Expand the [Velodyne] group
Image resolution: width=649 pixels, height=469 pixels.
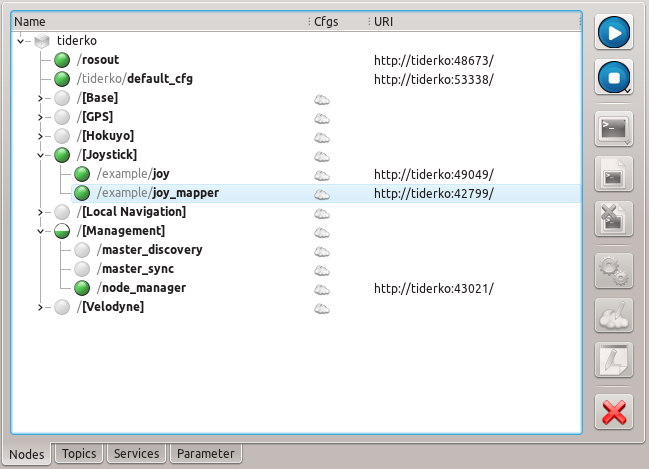click(41, 308)
